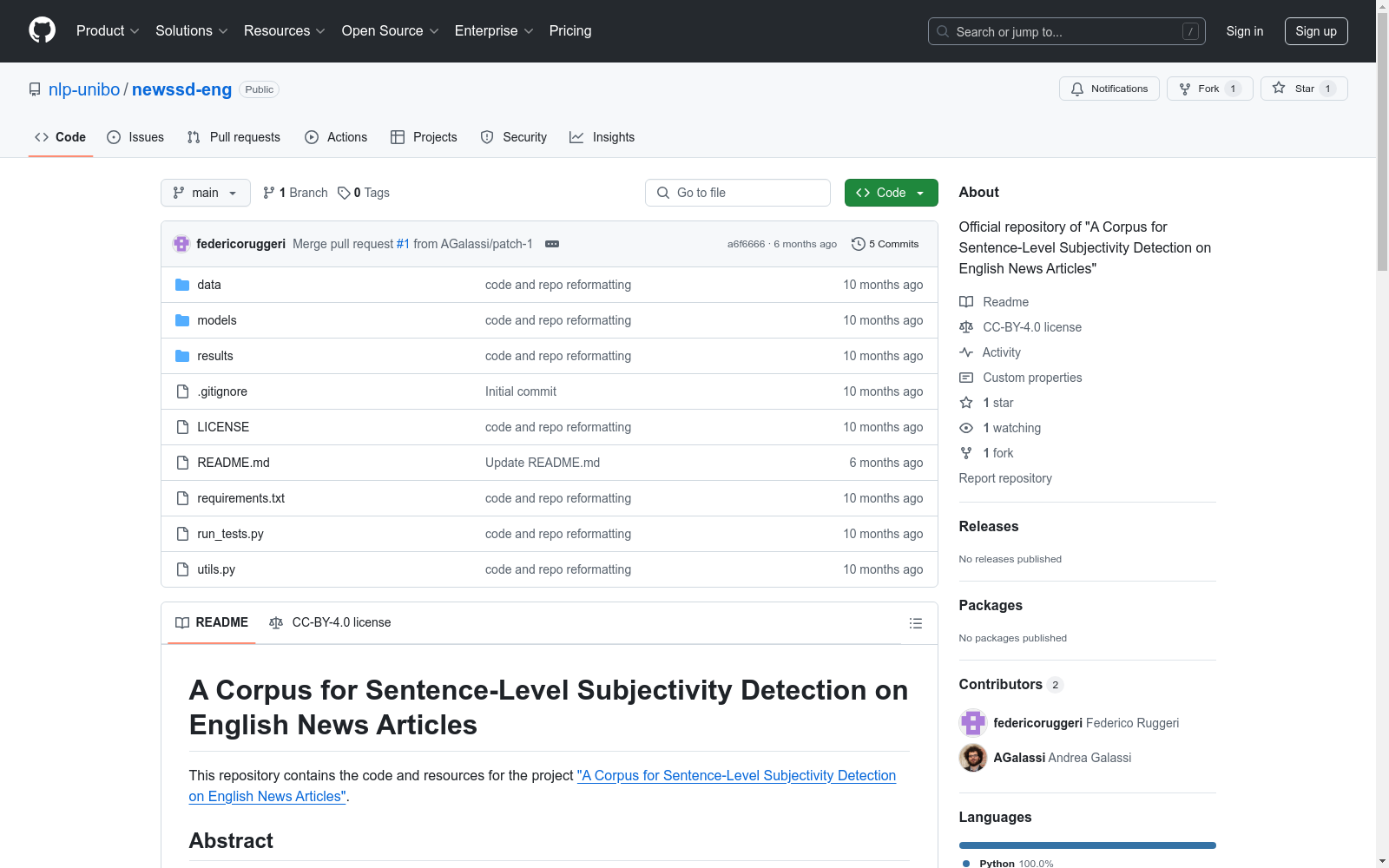
Task: Click federicoruggeri avatar in commit row
Action: coord(181,244)
